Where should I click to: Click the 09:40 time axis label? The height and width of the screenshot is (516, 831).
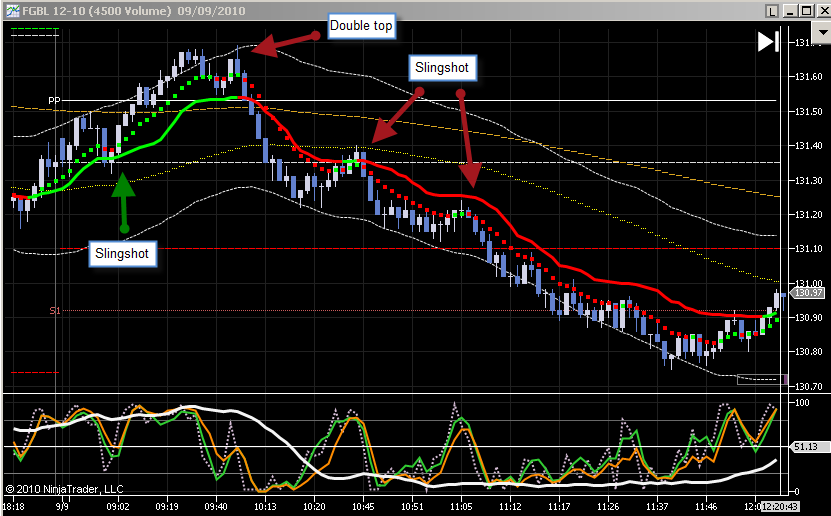(216, 507)
